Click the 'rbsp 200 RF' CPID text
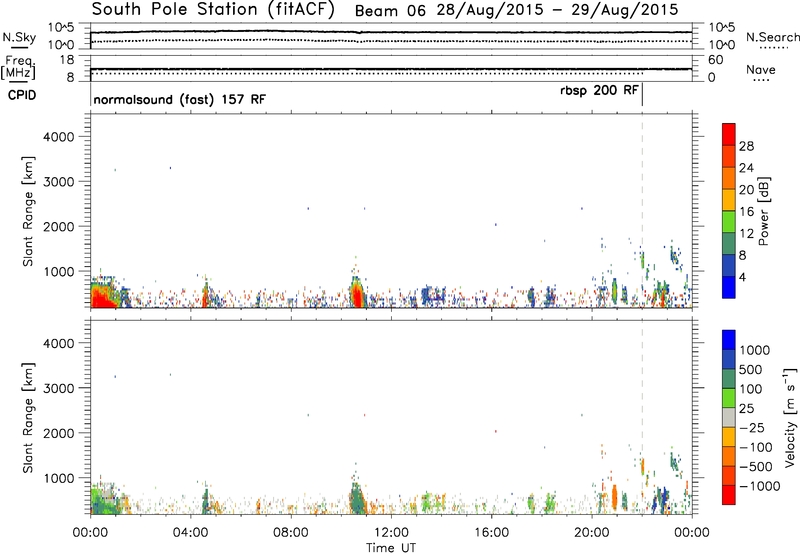The width and height of the screenshot is (800, 554). [599, 91]
